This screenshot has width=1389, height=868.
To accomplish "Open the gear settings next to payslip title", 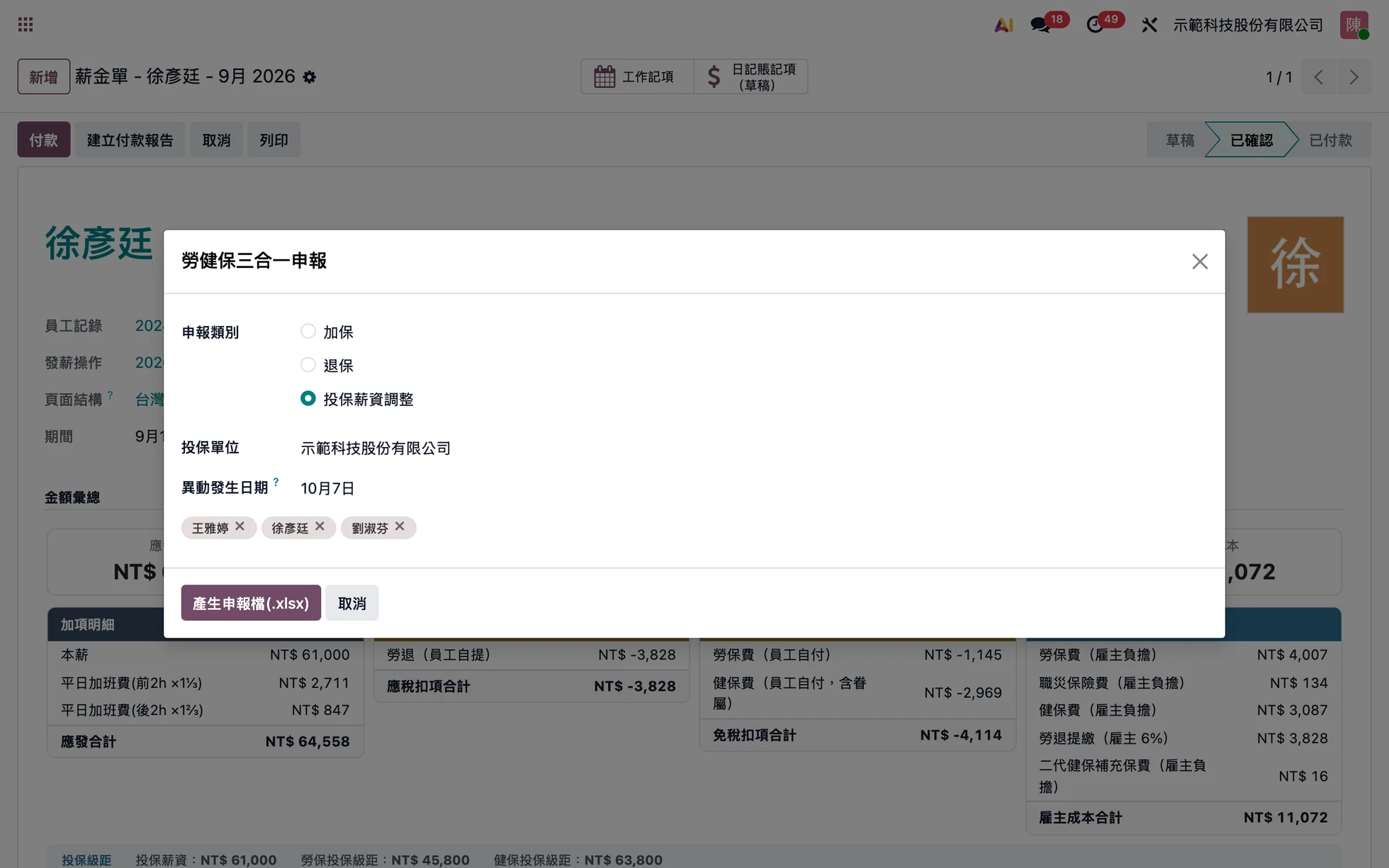I will pyautogui.click(x=310, y=77).
